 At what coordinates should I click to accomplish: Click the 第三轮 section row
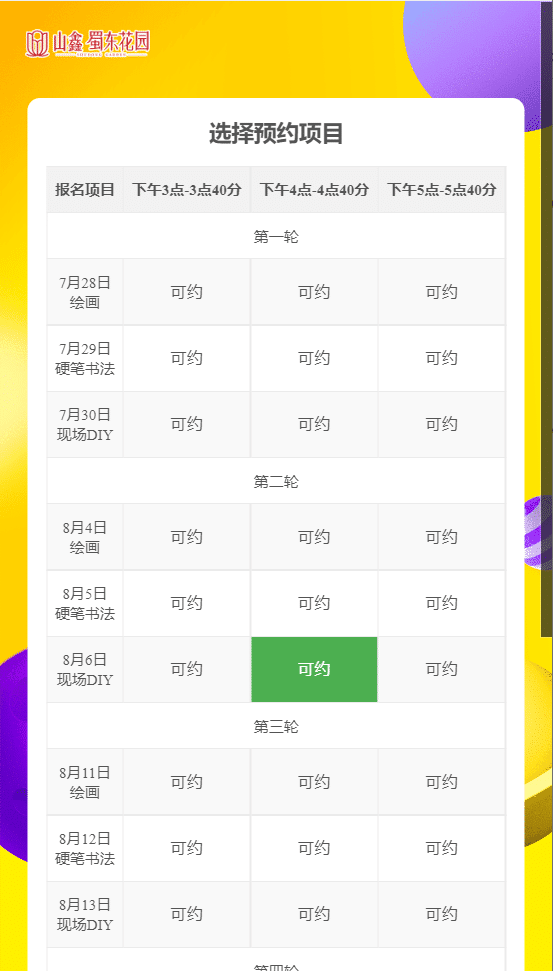coord(276,726)
